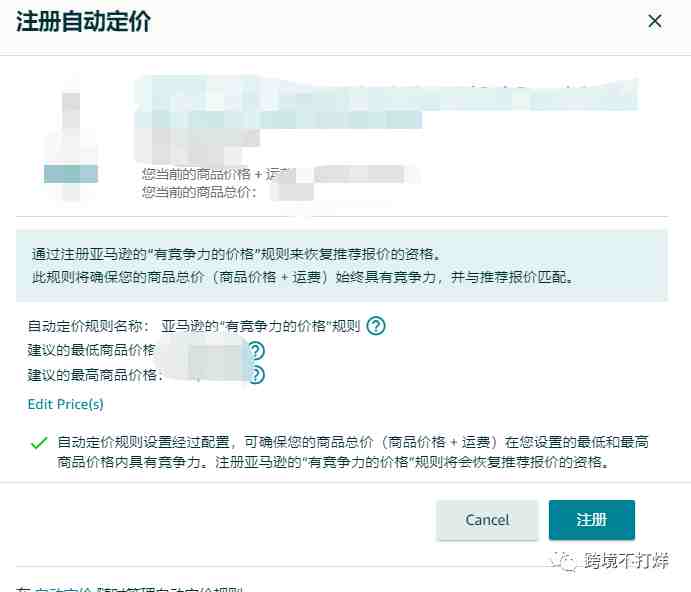This screenshot has width=691, height=592.
Task: Click the 建议的最低商品价格 label
Action: coord(91,350)
